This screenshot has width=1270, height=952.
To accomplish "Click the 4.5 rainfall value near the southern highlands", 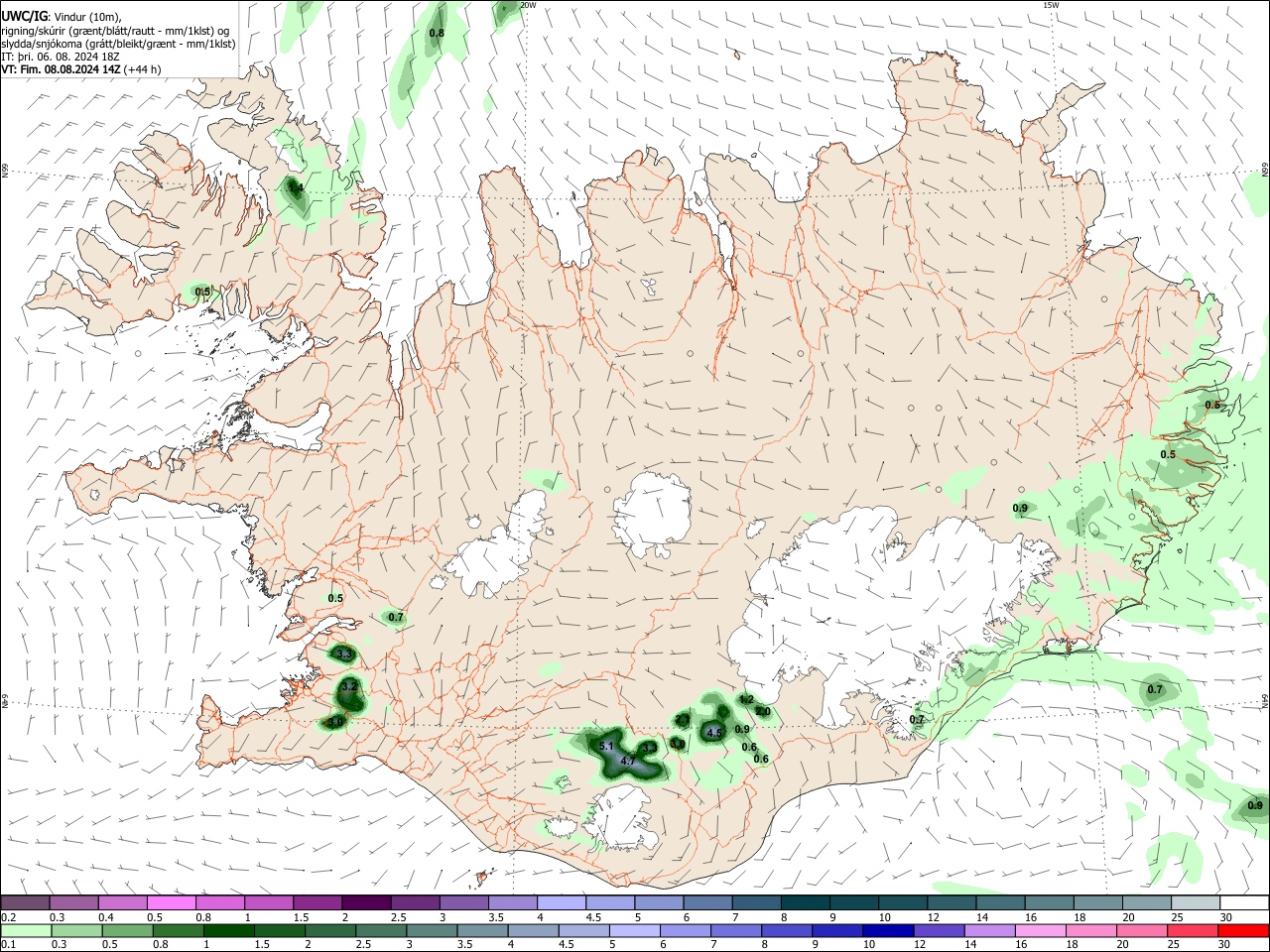I will [x=713, y=733].
